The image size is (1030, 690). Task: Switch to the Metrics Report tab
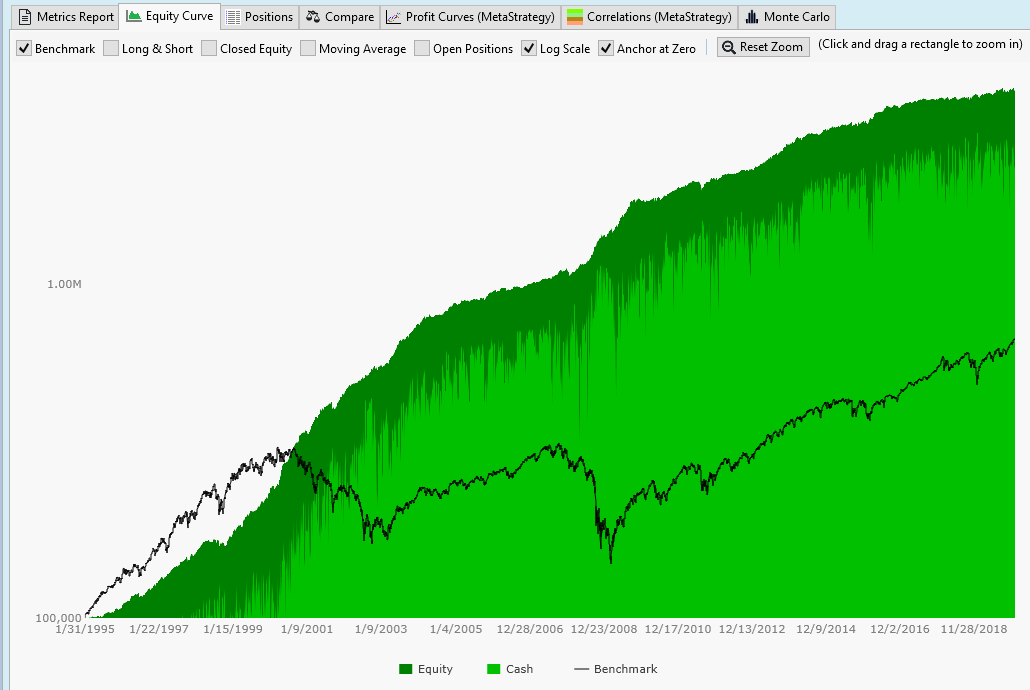(66, 17)
